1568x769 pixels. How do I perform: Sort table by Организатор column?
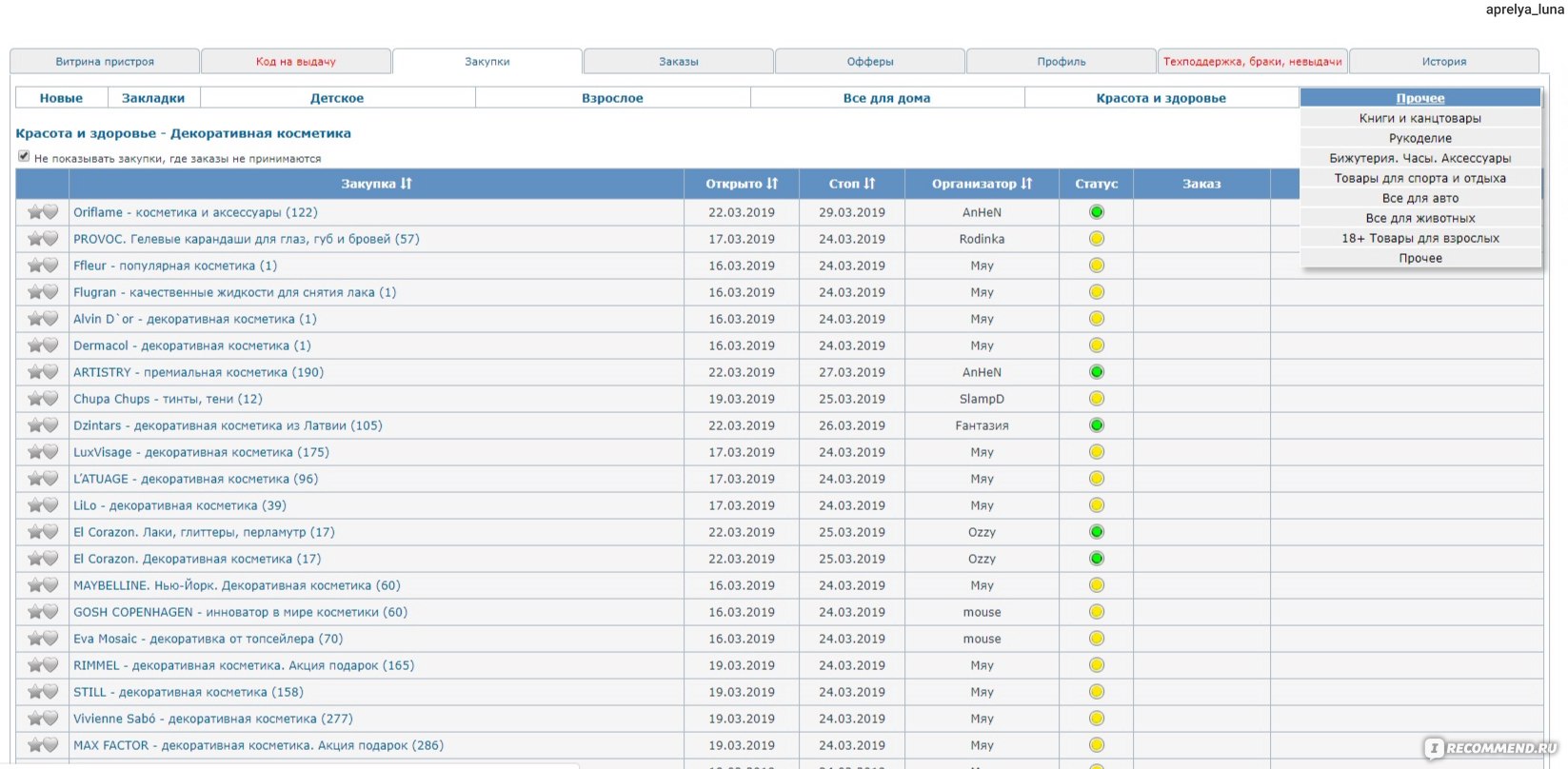pos(982,184)
